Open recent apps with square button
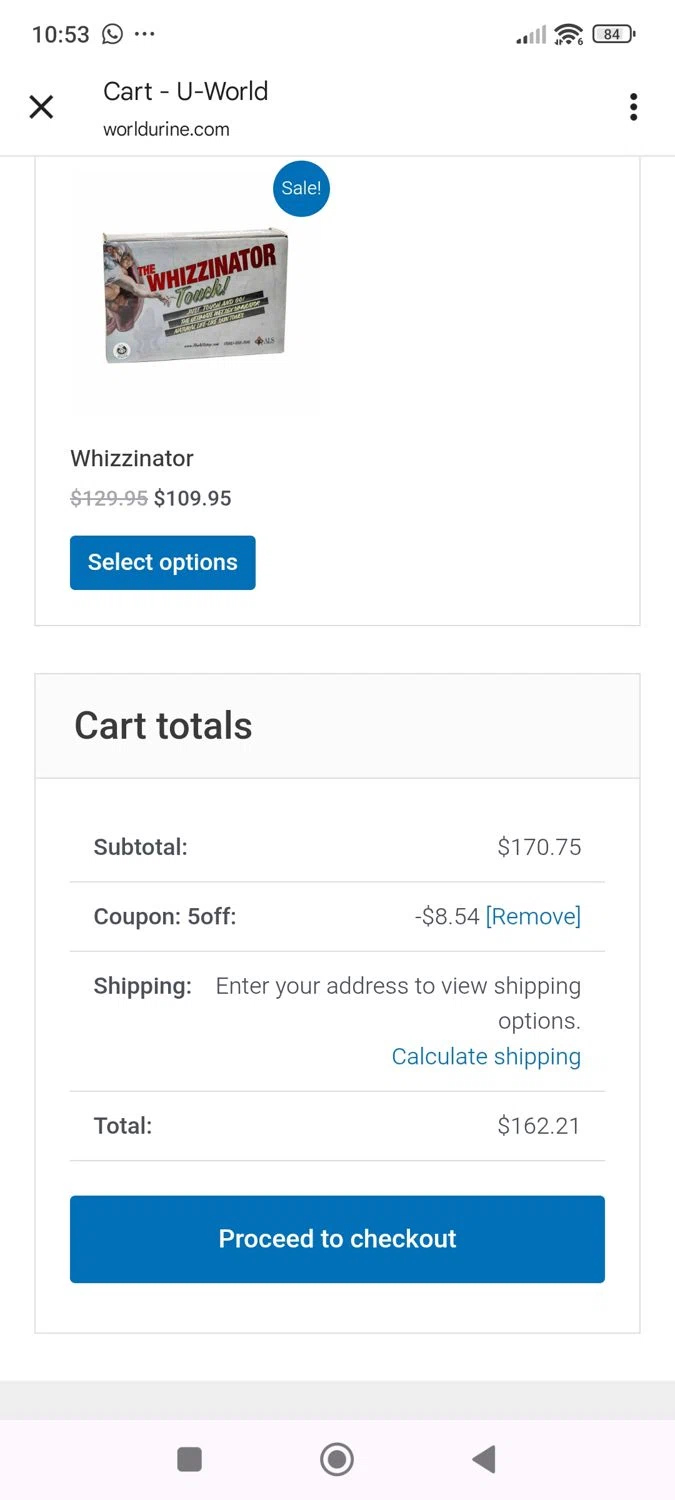675x1500 pixels. pyautogui.click(x=189, y=1459)
